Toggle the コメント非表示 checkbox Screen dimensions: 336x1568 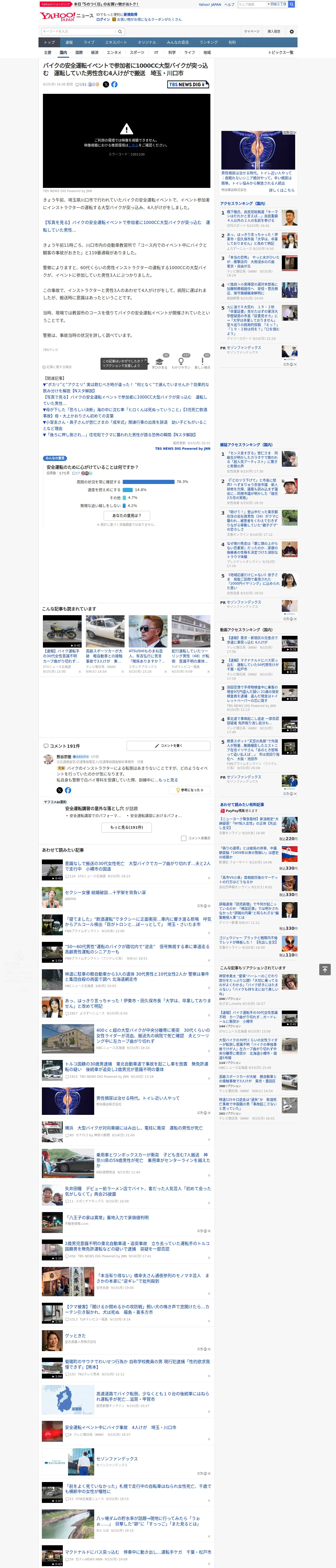183,838
